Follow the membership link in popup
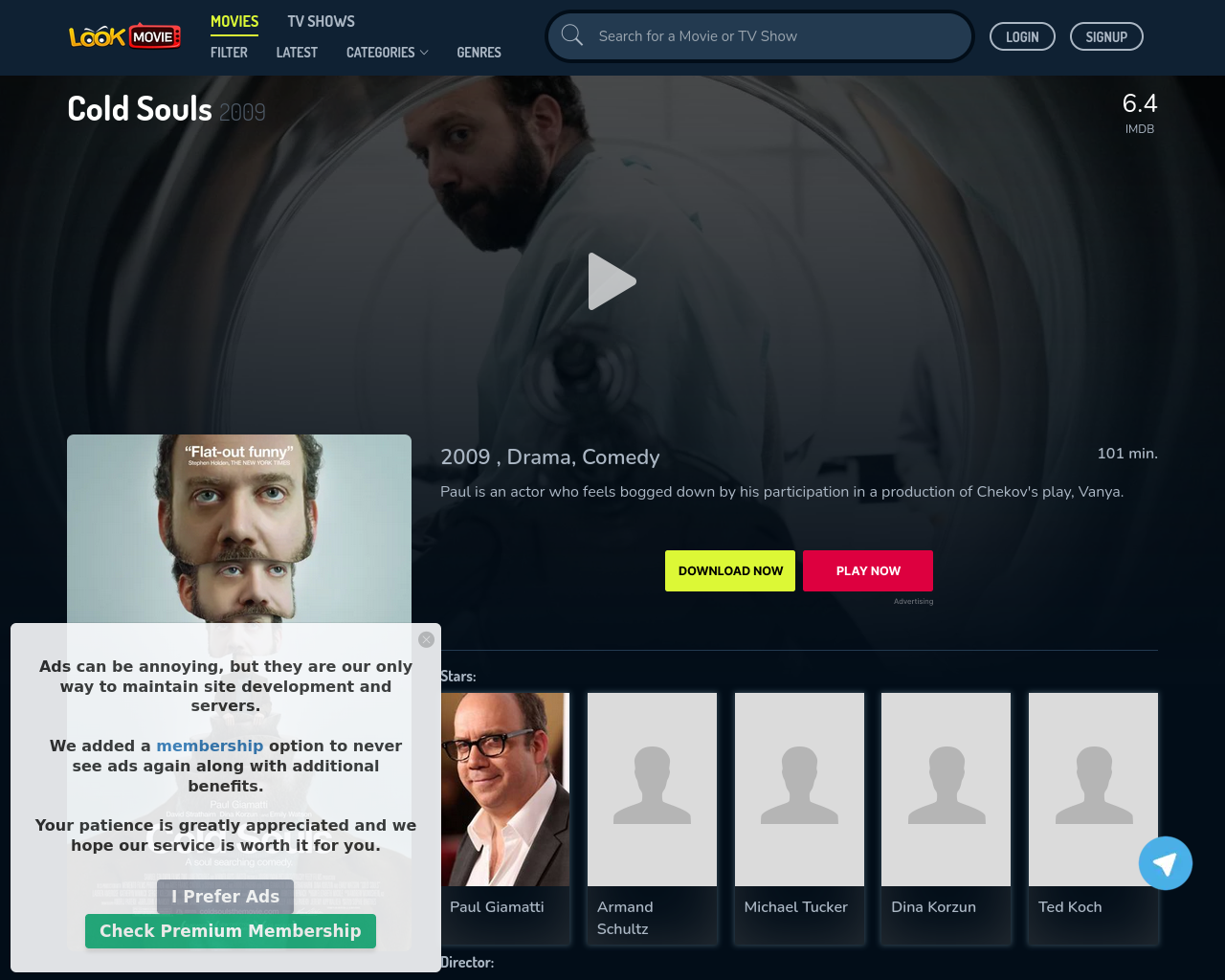 click(210, 746)
